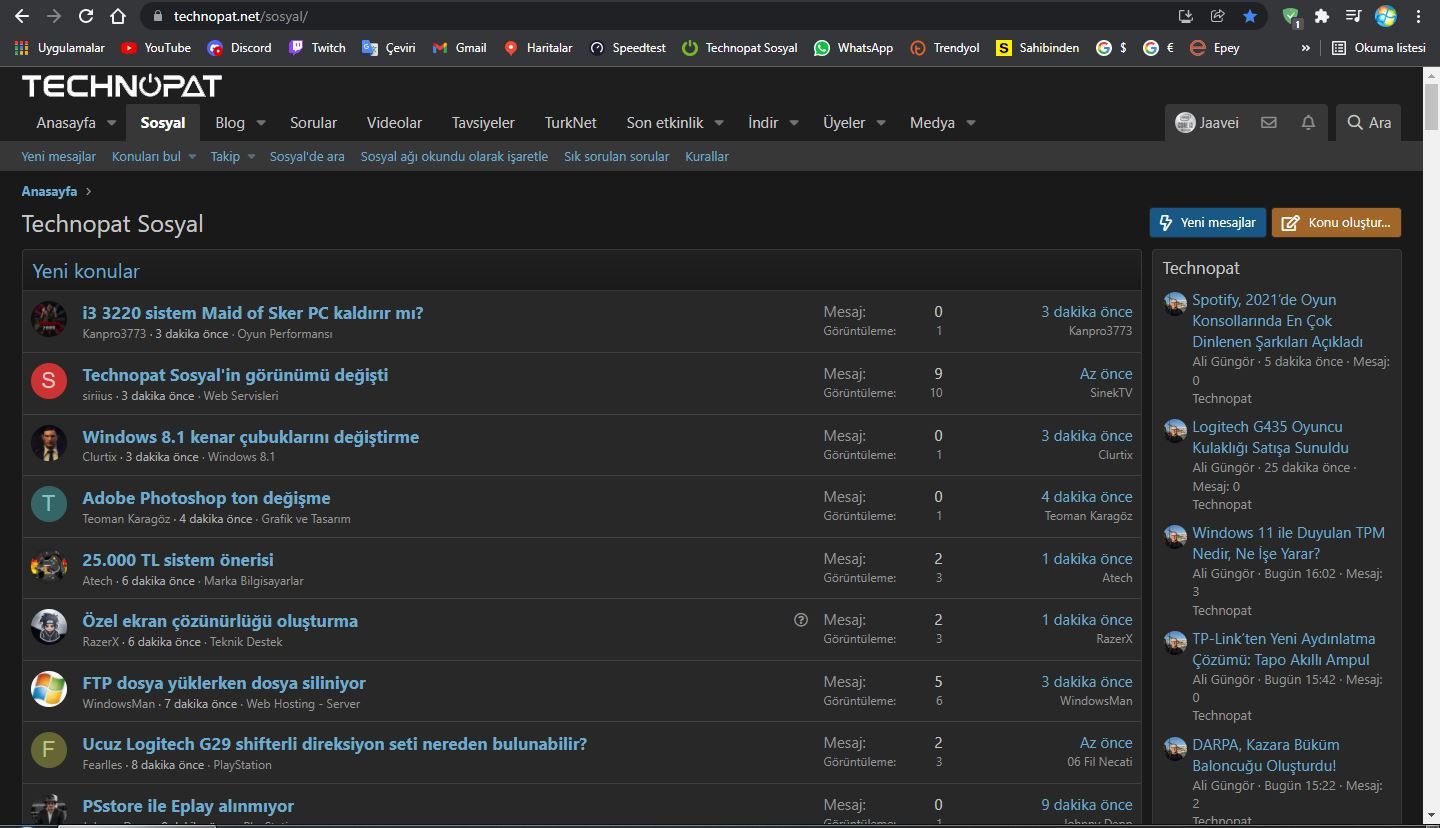Click the Technopat logo
Image resolution: width=1440 pixels, height=828 pixels.
(x=122, y=86)
